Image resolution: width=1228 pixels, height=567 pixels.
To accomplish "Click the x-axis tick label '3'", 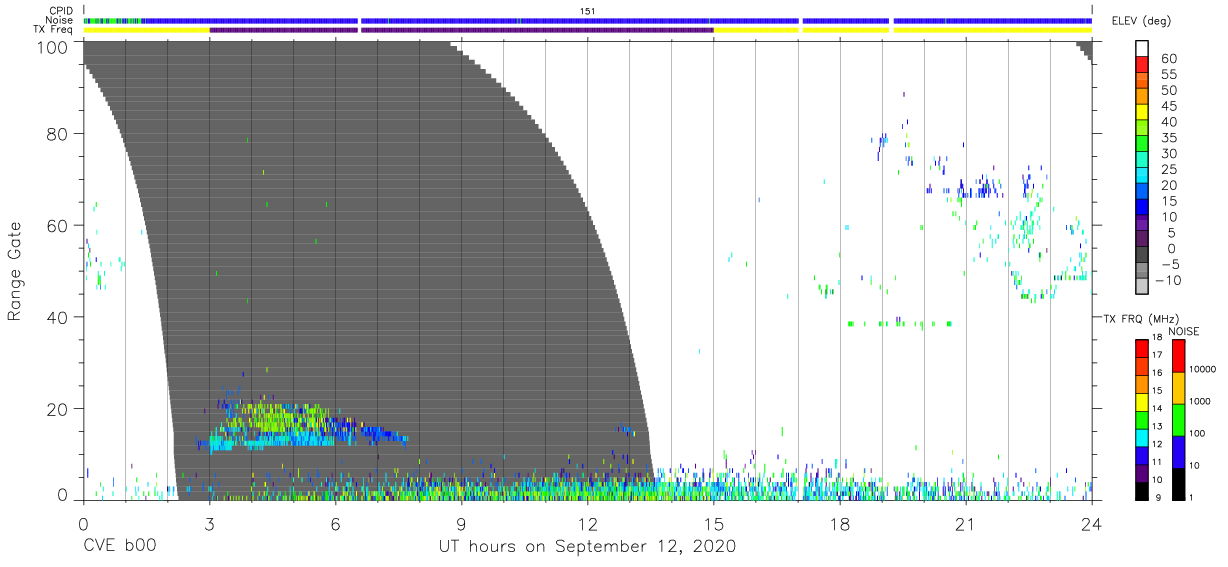I will click(209, 523).
